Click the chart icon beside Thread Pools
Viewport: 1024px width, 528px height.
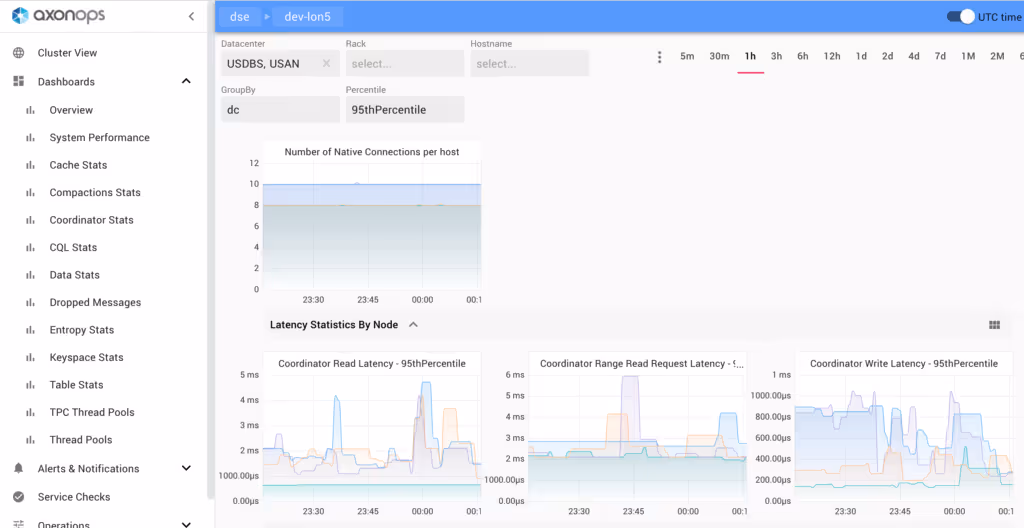click(30, 440)
